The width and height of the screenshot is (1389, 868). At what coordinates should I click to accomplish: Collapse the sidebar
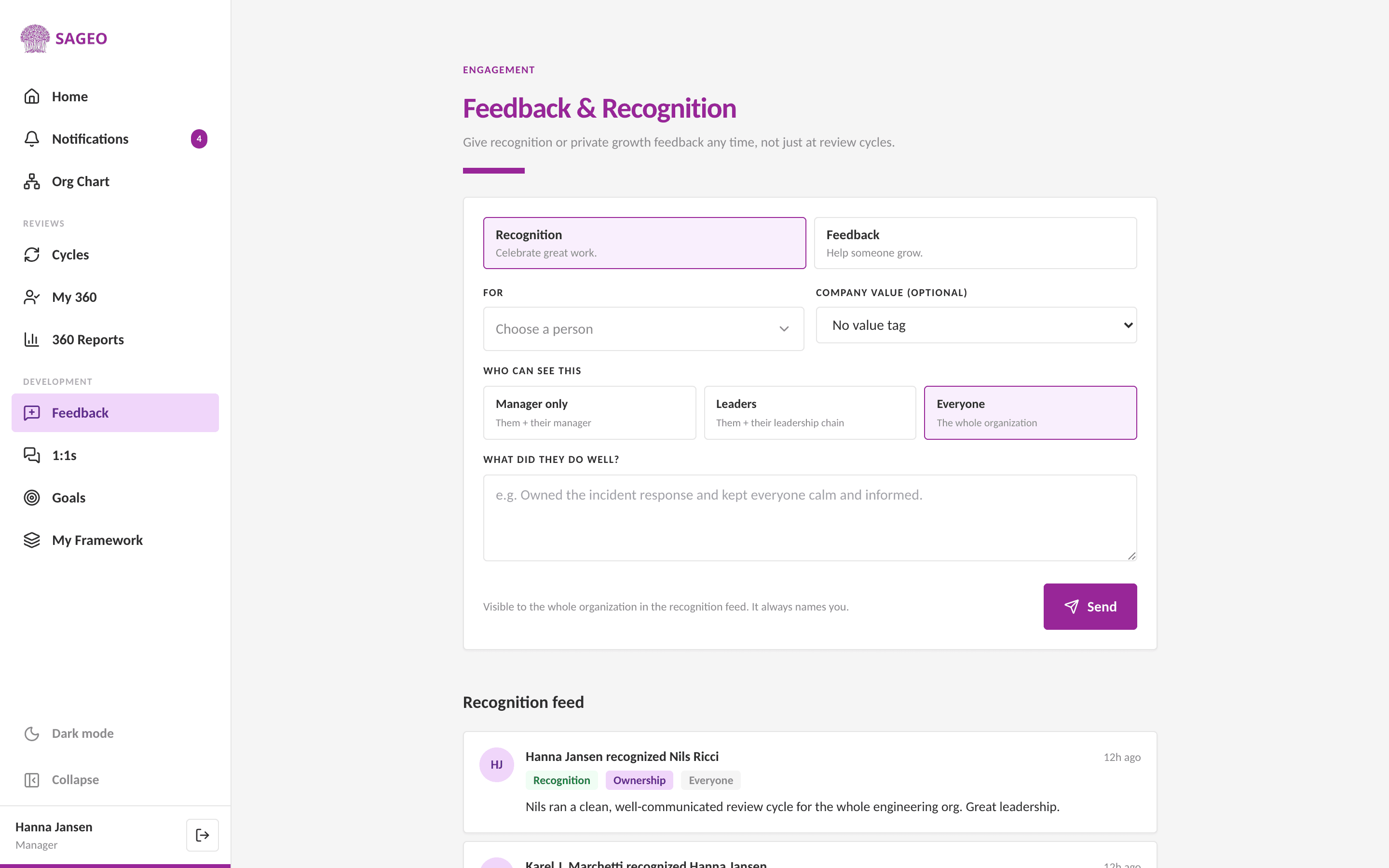115,780
